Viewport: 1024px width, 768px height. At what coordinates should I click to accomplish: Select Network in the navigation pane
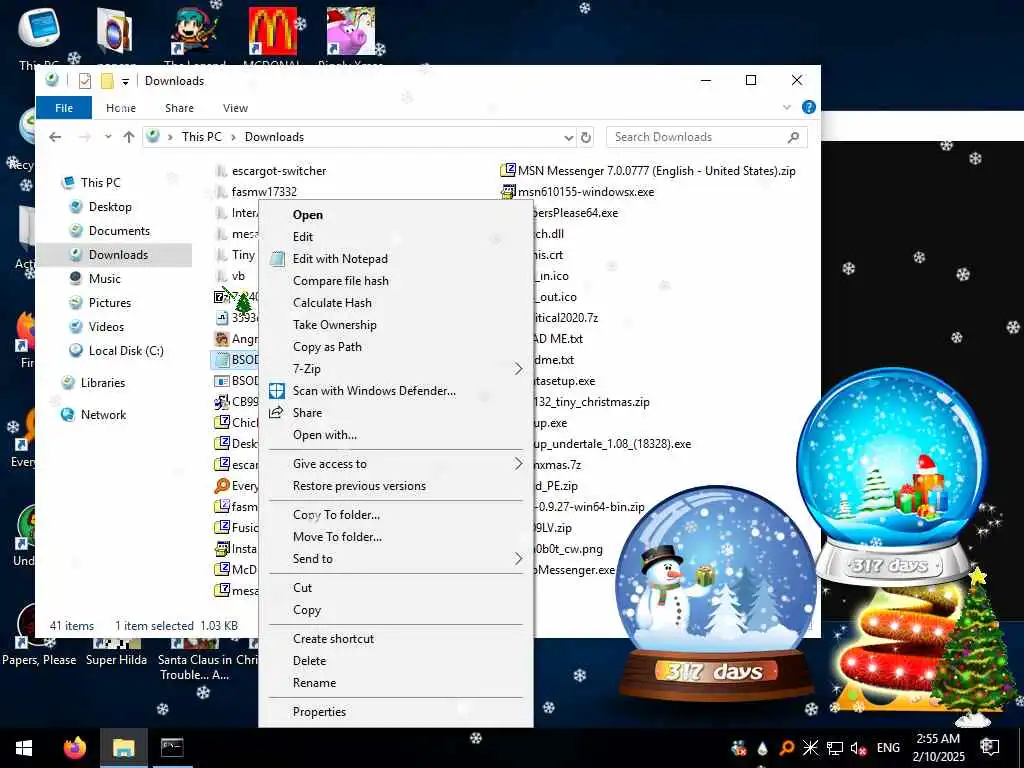click(x=103, y=415)
